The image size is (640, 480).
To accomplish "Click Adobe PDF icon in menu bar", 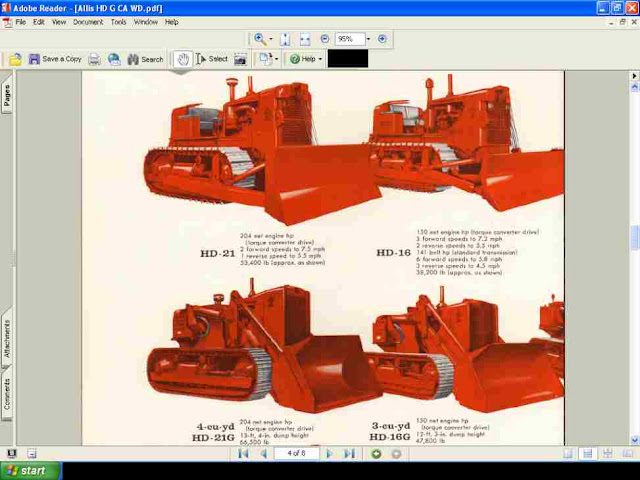I will [x=7, y=22].
